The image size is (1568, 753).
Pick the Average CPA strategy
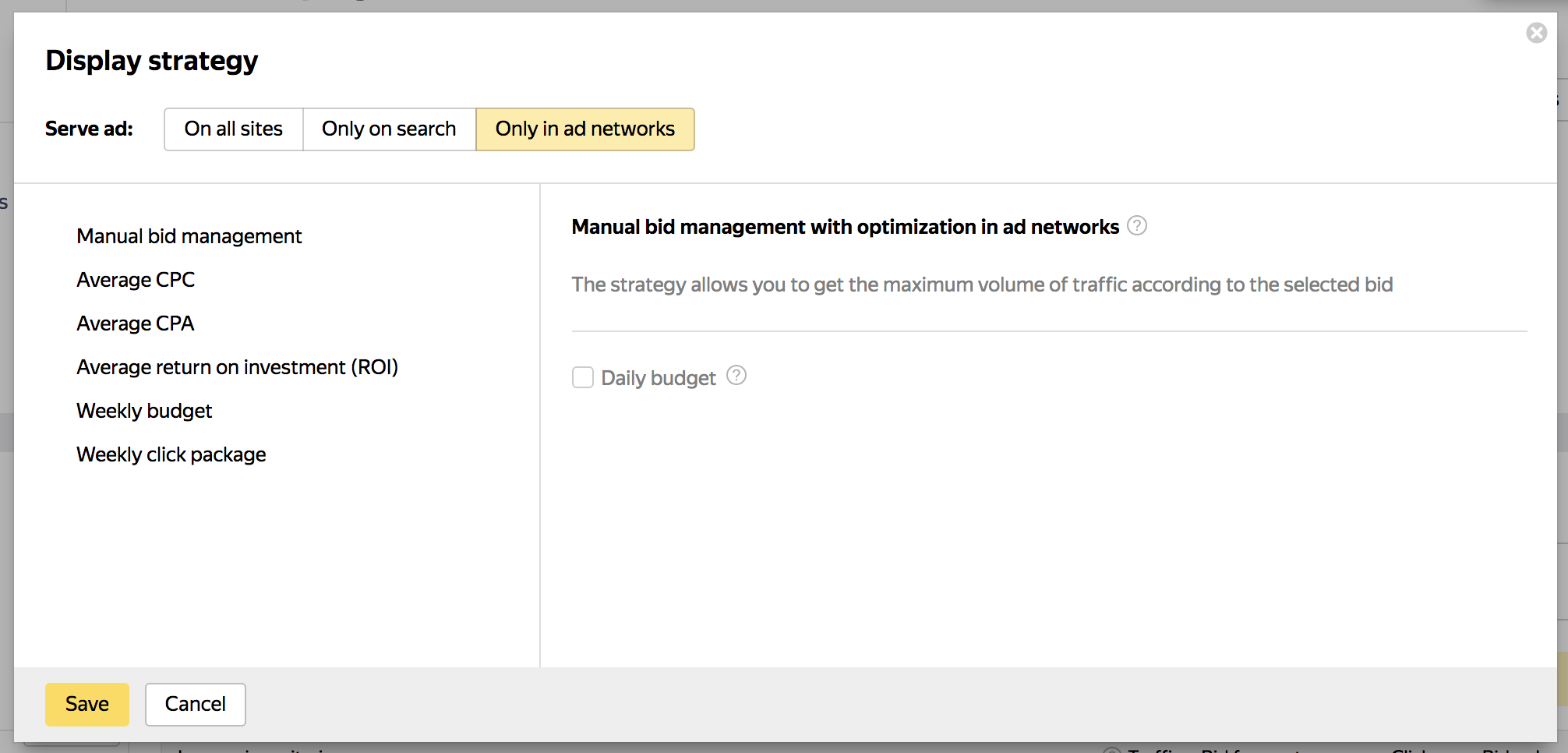click(x=135, y=323)
